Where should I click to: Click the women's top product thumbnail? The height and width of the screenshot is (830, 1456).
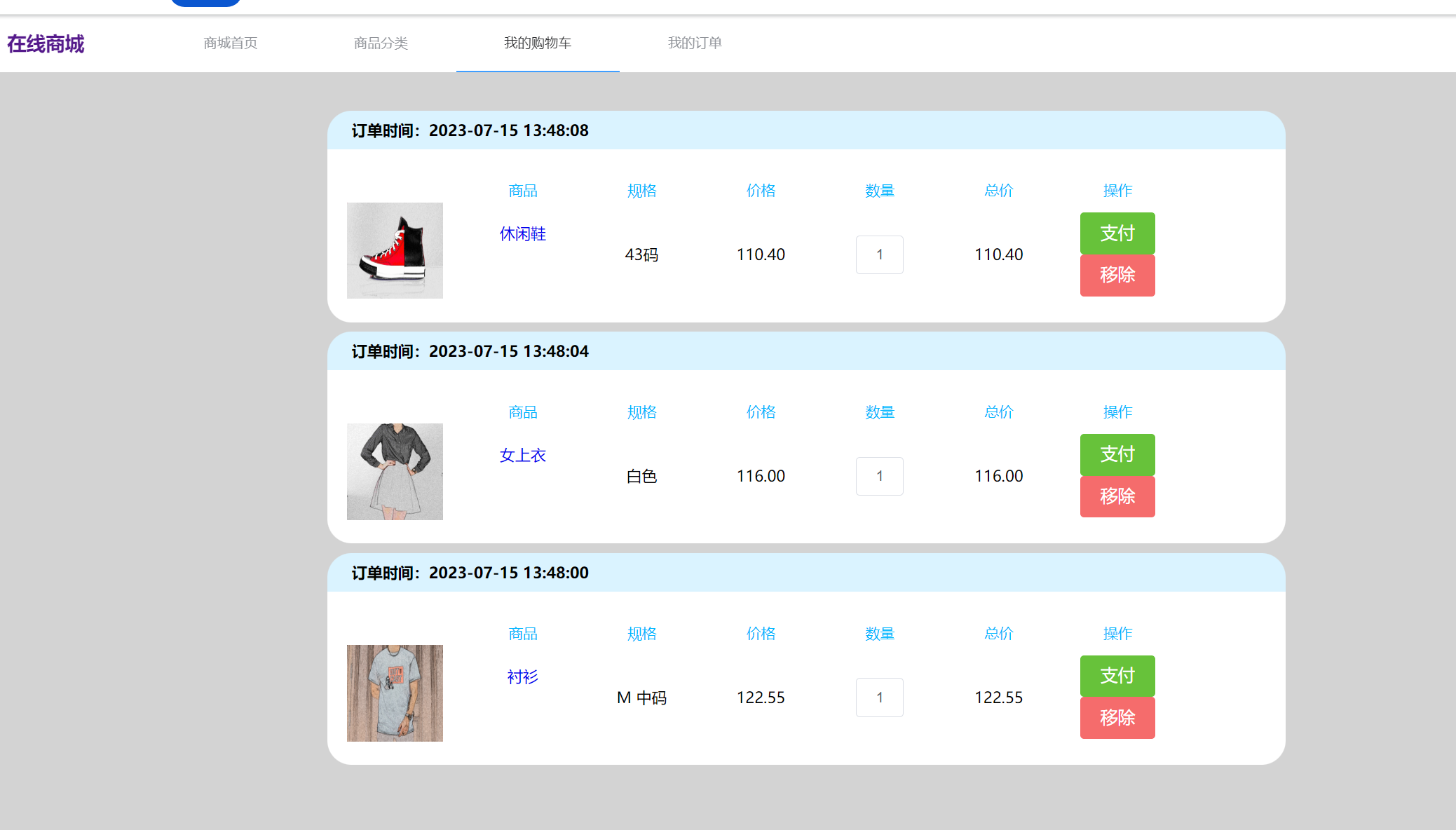395,472
